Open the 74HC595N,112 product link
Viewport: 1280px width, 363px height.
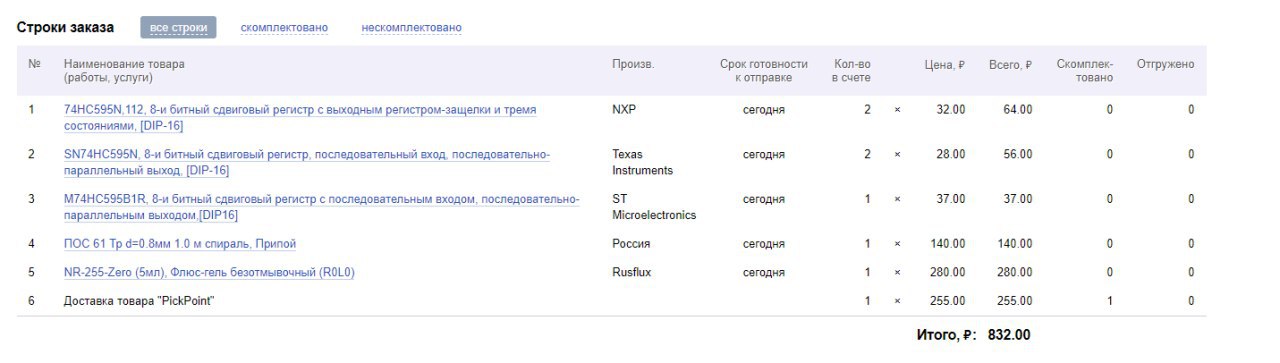click(300, 117)
